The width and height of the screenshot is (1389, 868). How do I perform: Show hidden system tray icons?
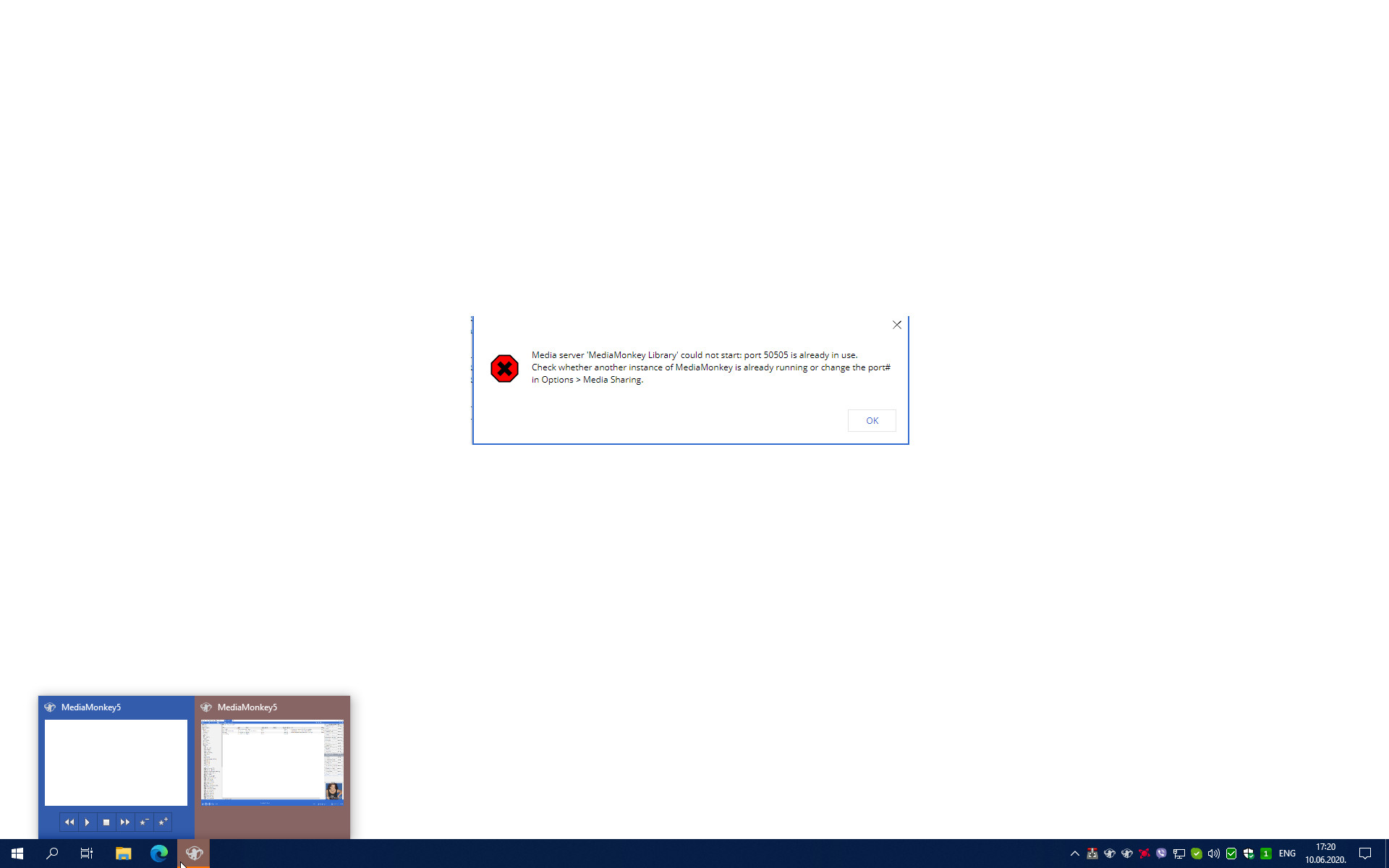(1074, 854)
